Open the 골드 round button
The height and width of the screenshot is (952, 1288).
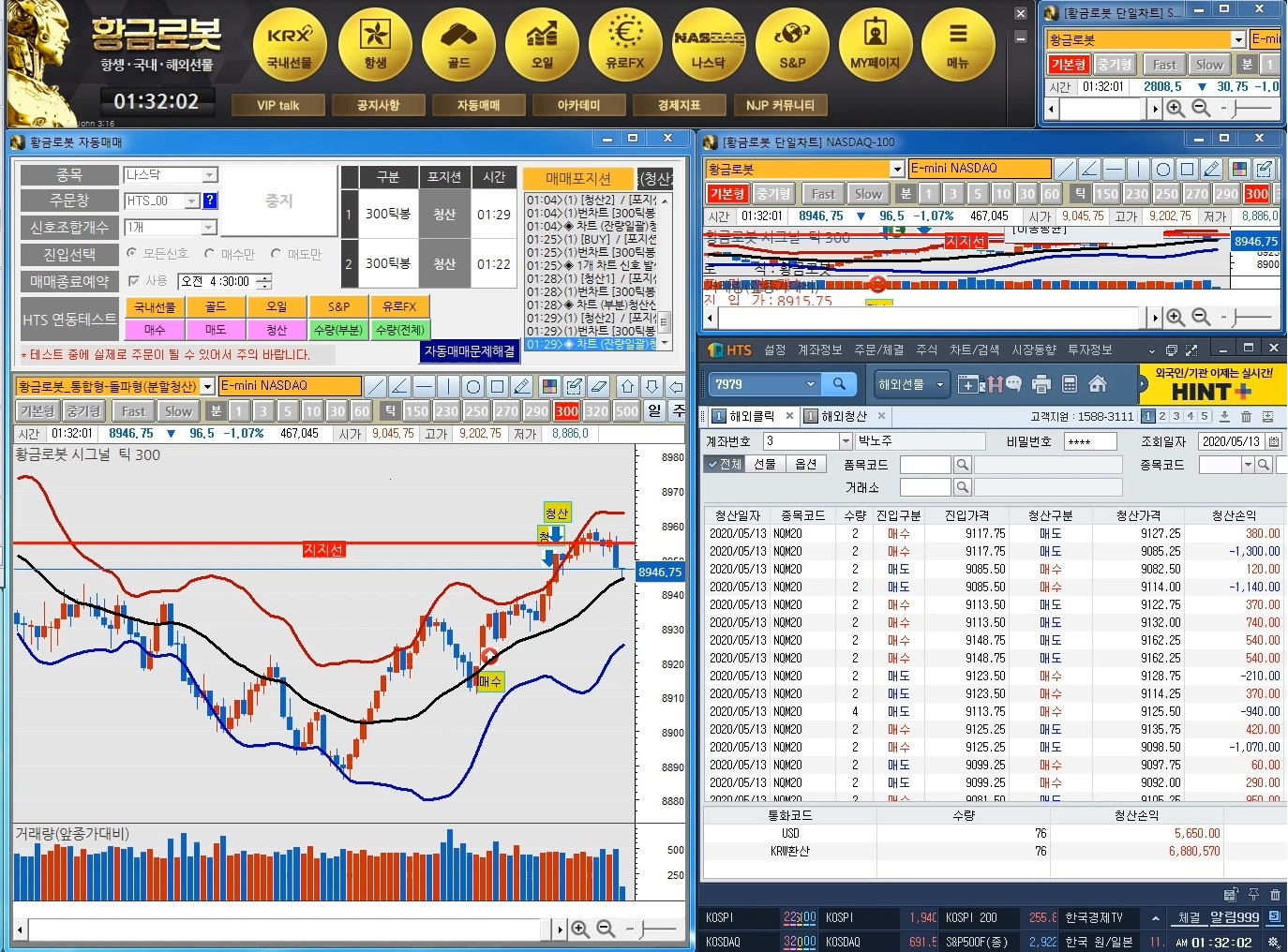pyautogui.click(x=458, y=45)
